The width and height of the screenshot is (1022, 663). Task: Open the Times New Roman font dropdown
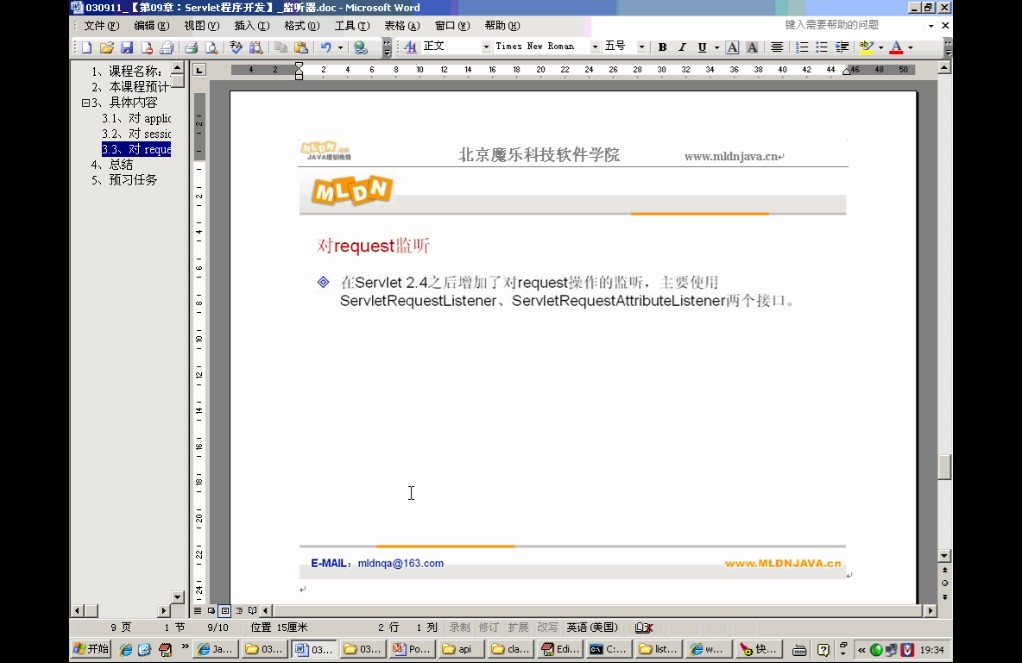[594, 47]
